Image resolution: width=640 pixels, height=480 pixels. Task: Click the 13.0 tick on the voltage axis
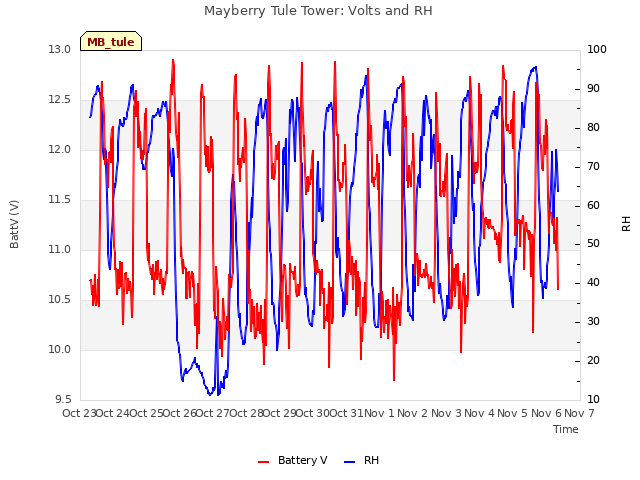tap(59, 49)
